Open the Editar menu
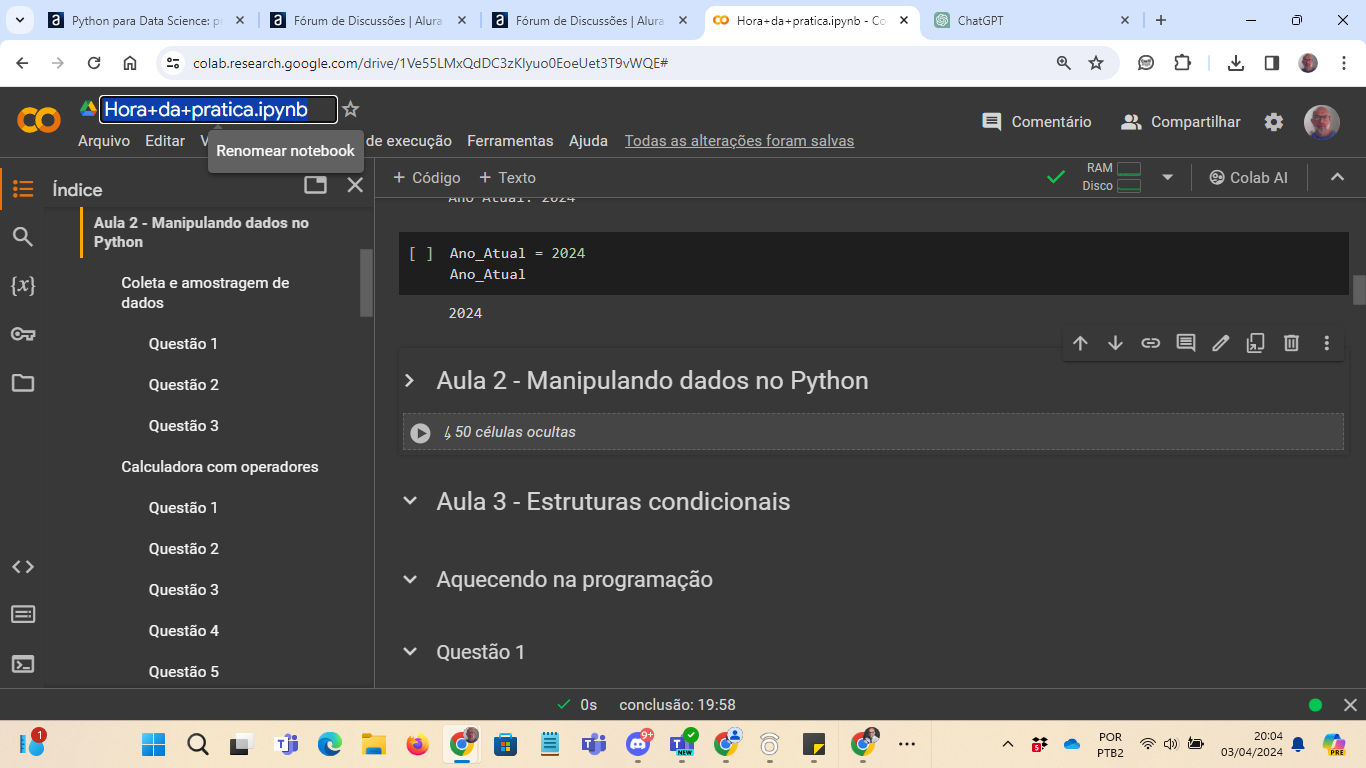 pos(165,141)
